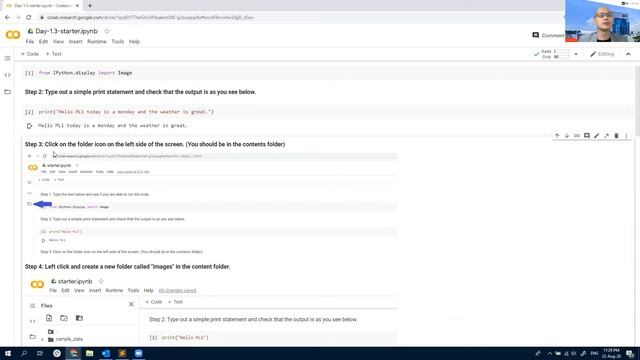
Task: Open the clock in the system tray
Action: [x=611, y=353]
